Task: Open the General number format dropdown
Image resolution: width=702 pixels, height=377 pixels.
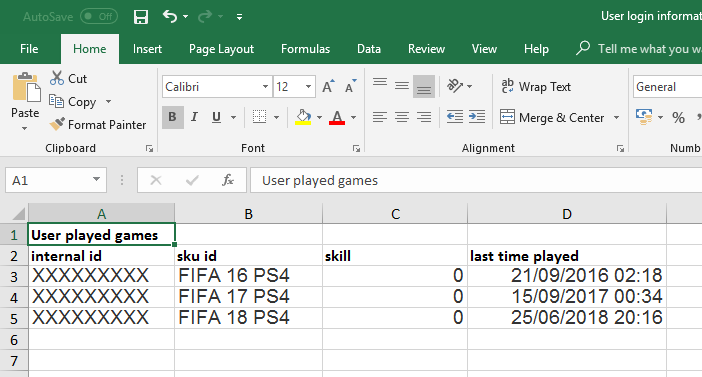Action: (x=667, y=86)
